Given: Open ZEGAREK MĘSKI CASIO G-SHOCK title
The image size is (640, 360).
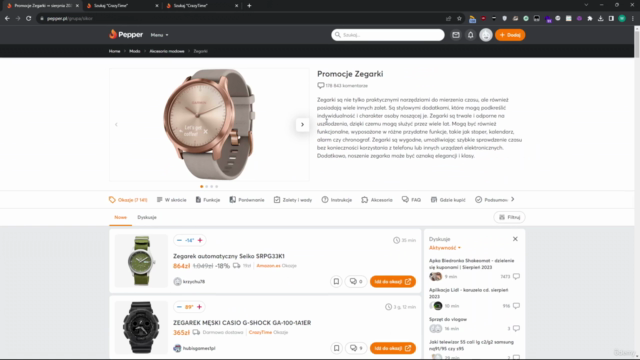Looking at the screenshot, I should coord(242,323).
